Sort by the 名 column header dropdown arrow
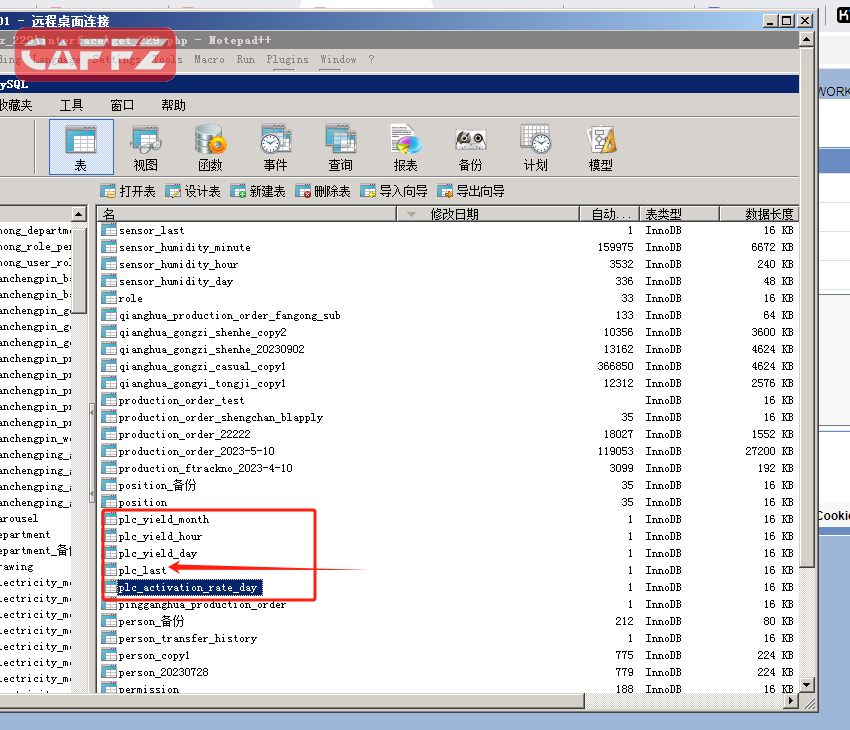 coord(411,214)
